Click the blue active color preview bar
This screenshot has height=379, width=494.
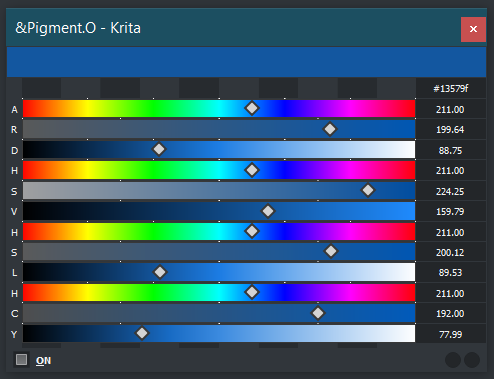click(x=246, y=62)
